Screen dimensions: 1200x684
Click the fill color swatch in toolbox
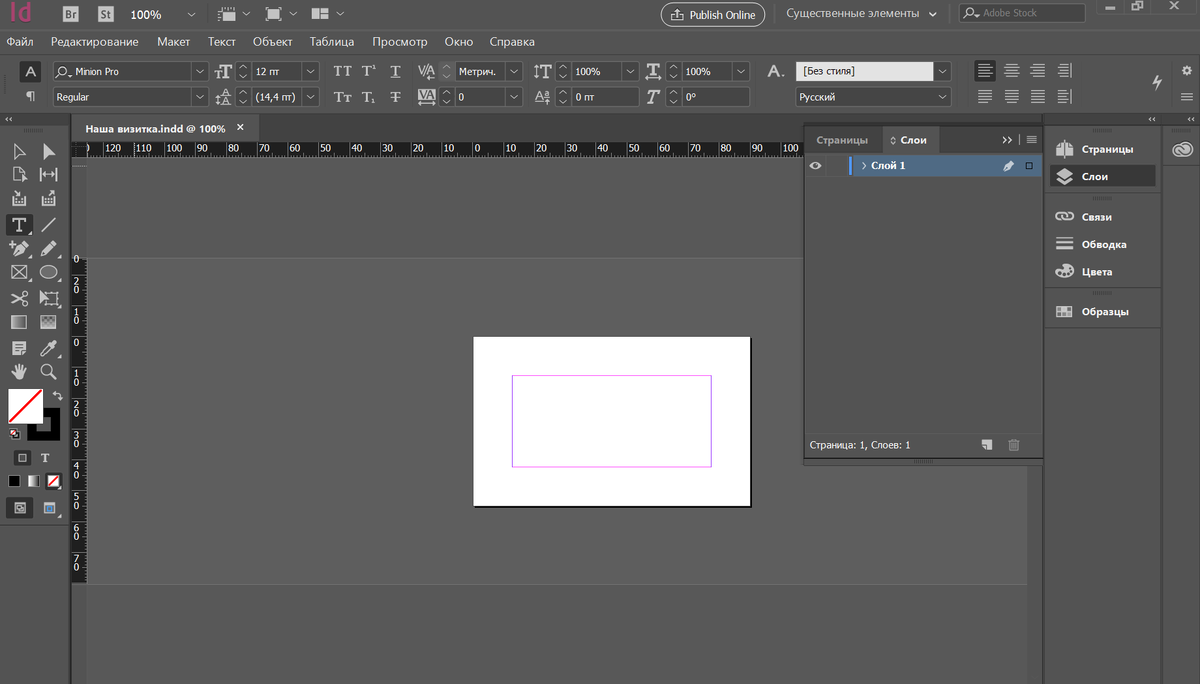[24, 406]
